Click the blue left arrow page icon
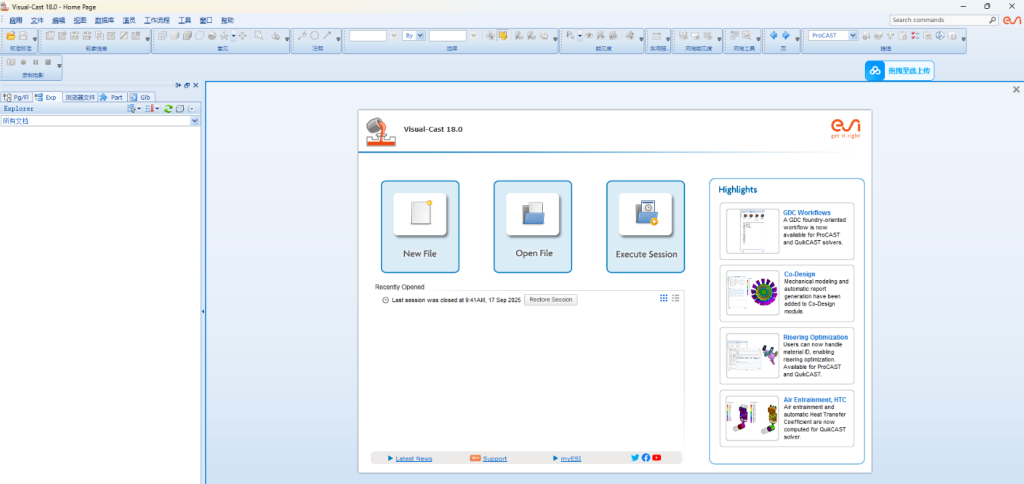Viewport: 1024px width, 484px height. pos(774,36)
